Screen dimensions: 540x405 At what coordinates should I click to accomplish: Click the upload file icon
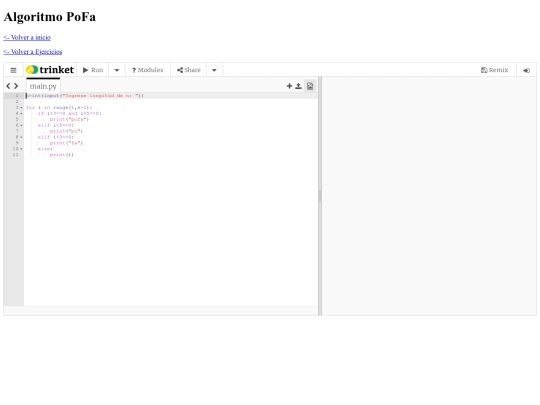point(298,86)
